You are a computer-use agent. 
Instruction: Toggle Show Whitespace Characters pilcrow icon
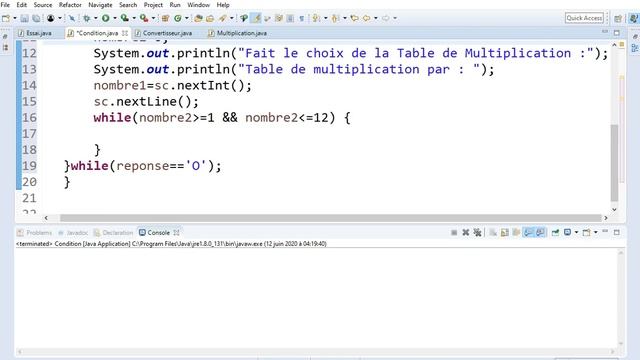point(302,18)
